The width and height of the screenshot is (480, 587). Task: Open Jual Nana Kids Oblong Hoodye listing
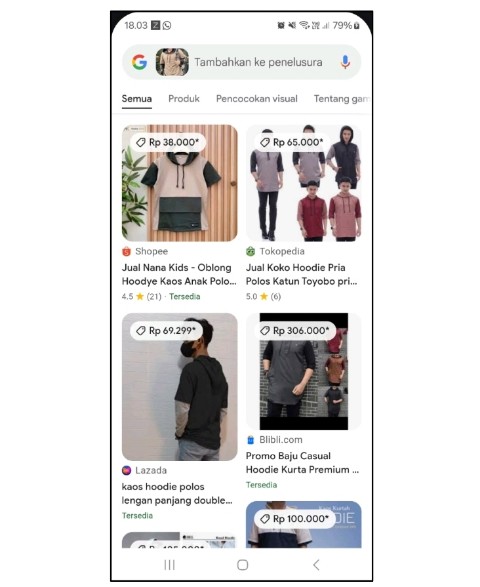[179, 274]
